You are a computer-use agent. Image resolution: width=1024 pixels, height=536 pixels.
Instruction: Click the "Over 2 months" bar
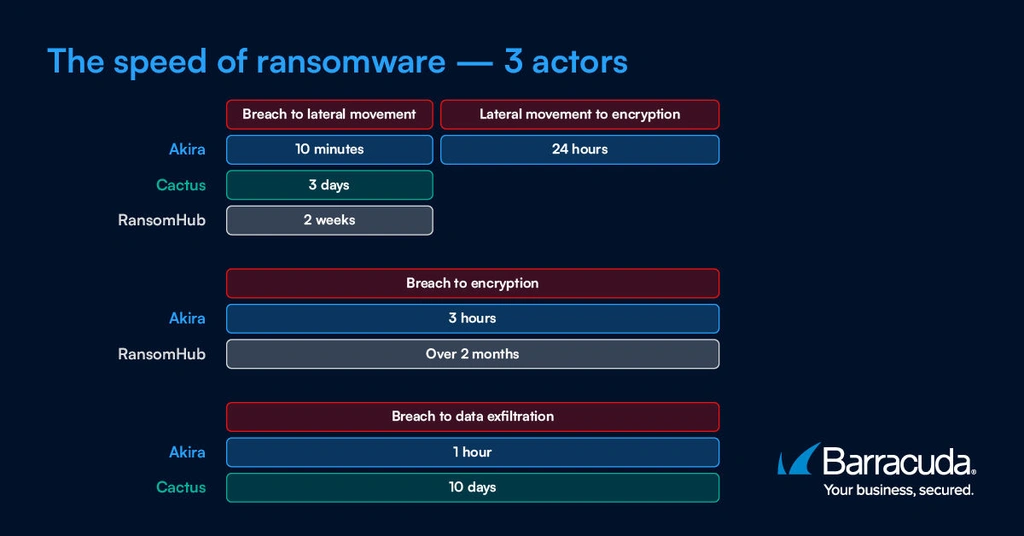coord(472,353)
